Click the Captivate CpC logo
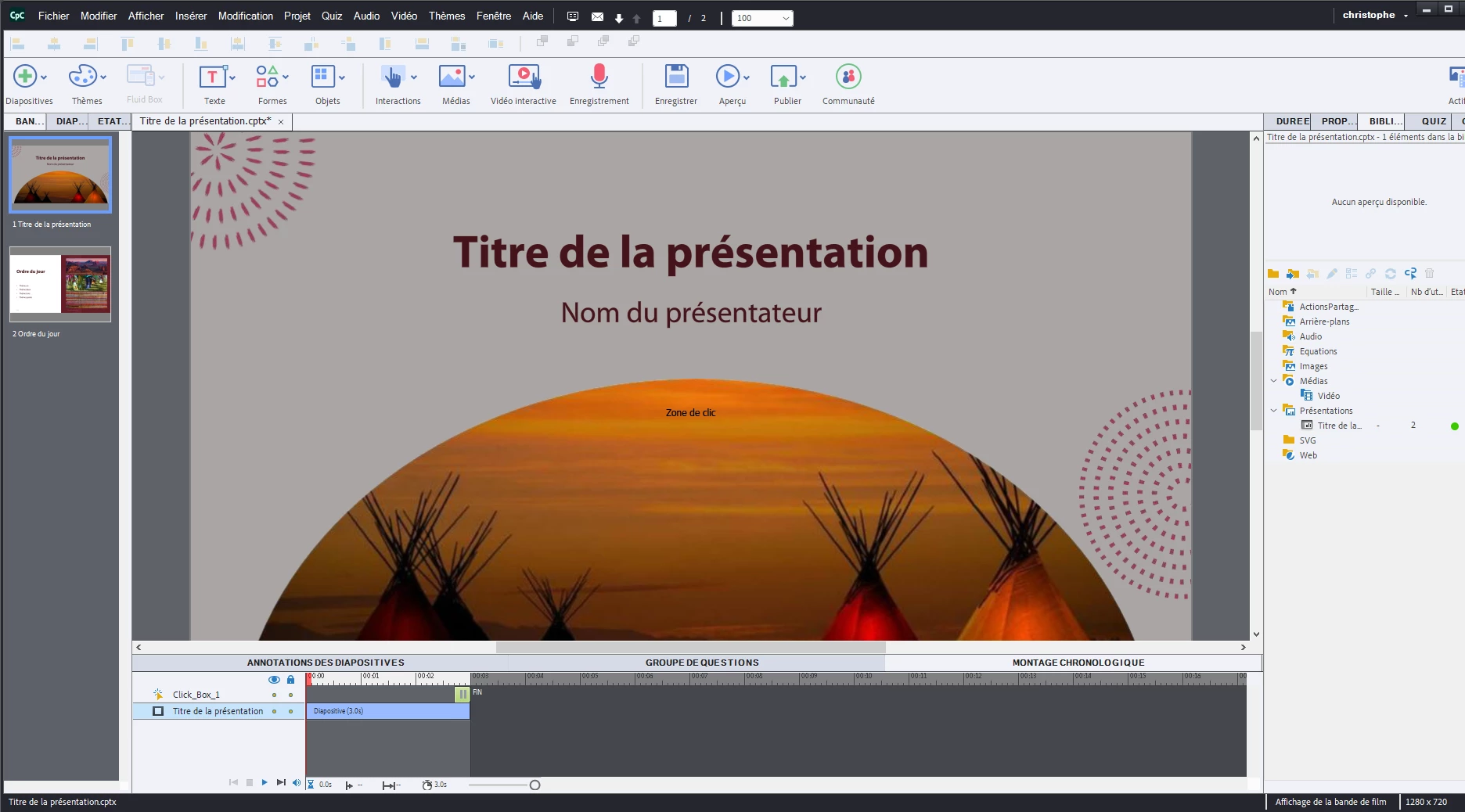 (x=17, y=16)
